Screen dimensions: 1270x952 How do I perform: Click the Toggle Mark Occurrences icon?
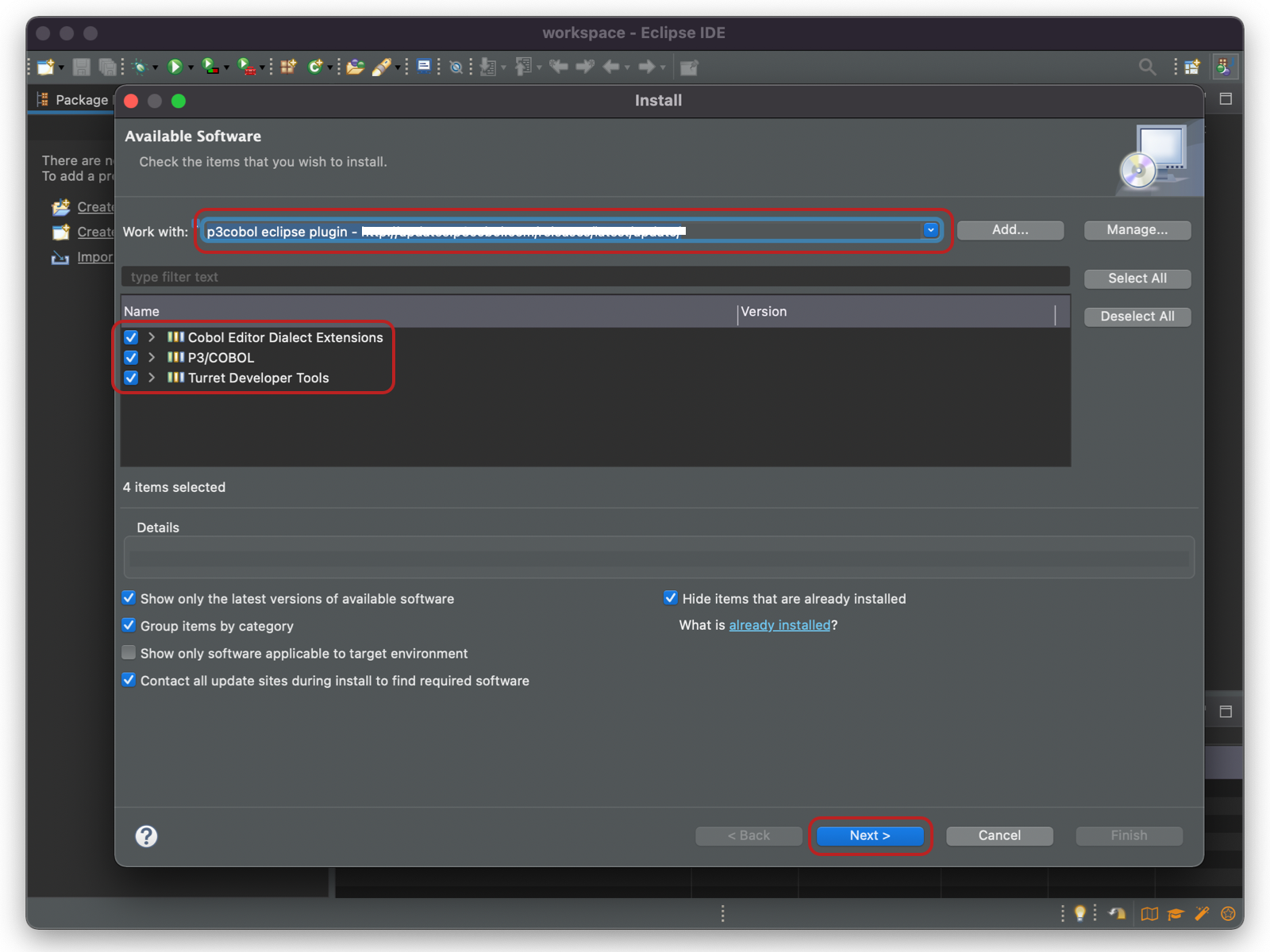point(456,67)
